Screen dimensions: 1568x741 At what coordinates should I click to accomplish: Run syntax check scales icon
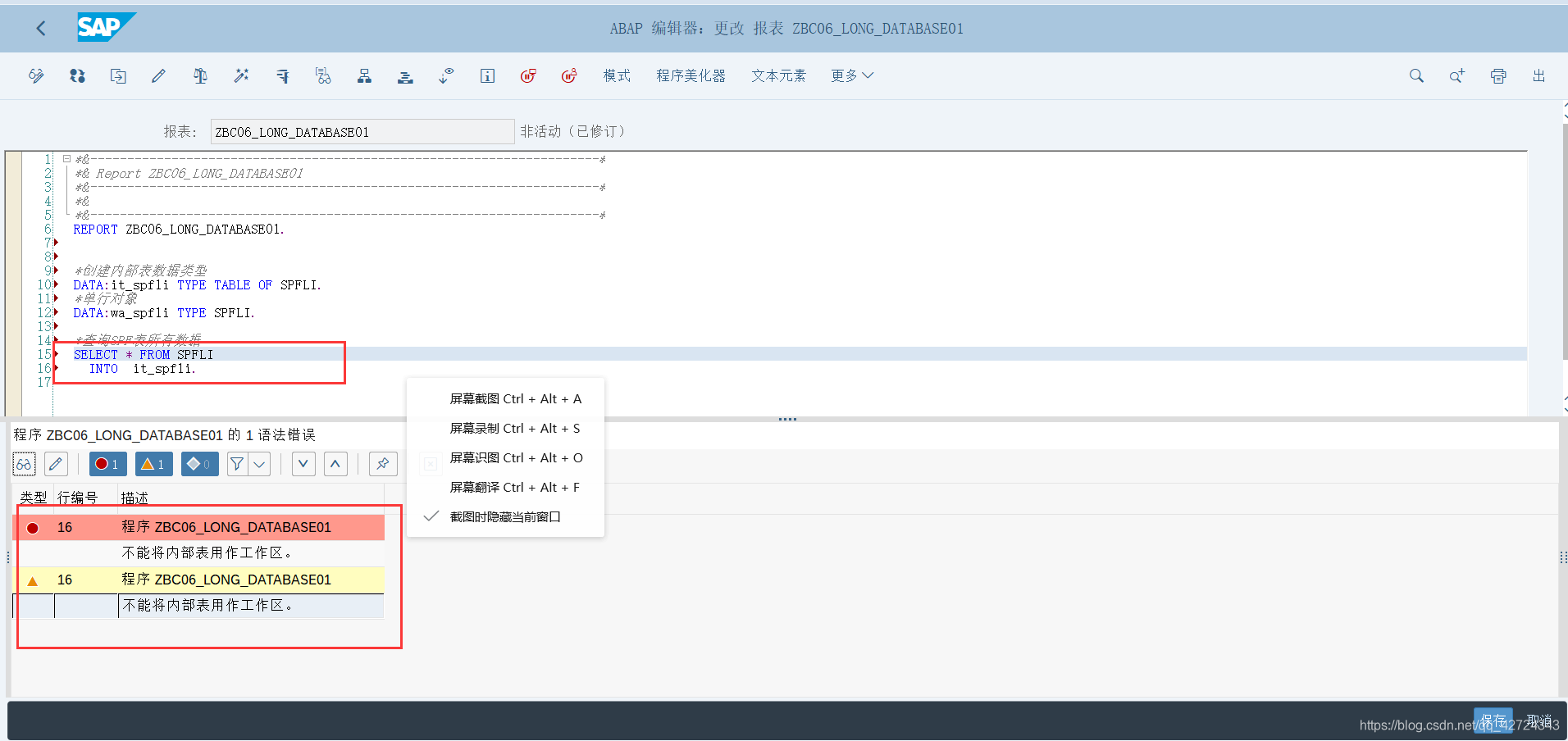[200, 76]
